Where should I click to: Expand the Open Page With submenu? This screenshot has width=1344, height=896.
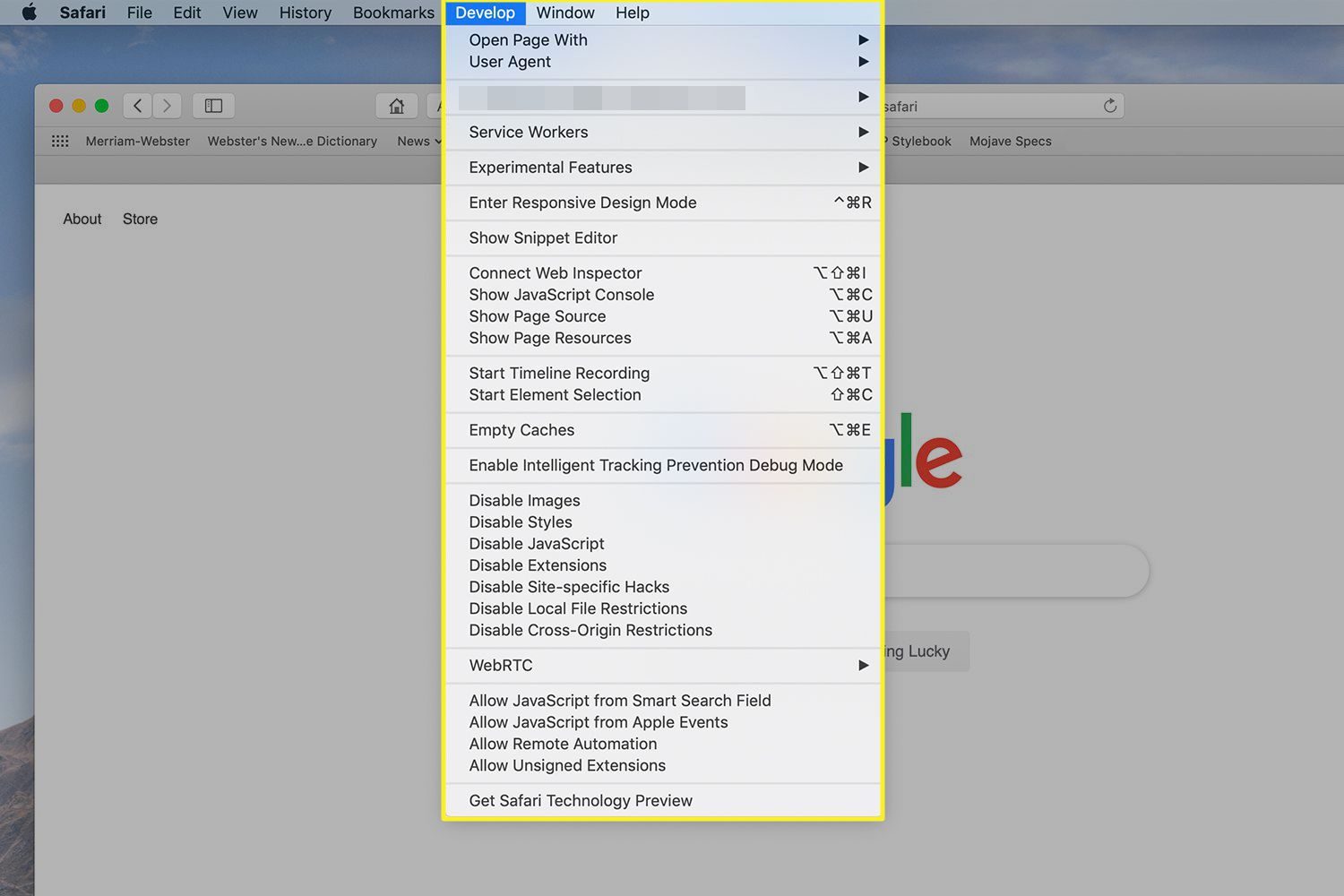[x=663, y=39]
